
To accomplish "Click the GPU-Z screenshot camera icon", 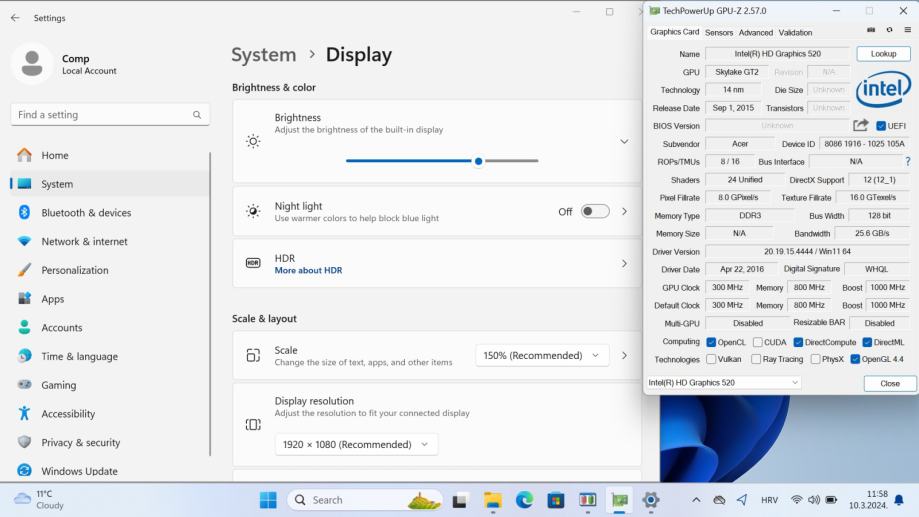I will 871,31.
